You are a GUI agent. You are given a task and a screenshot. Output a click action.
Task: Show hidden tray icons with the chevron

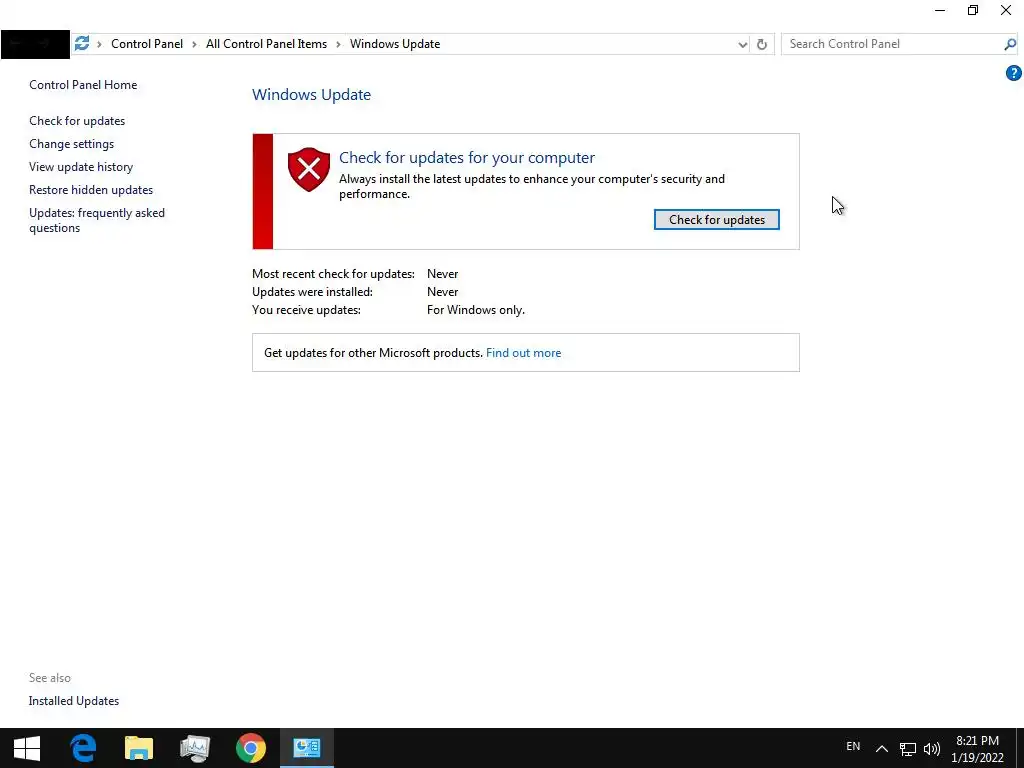point(882,748)
